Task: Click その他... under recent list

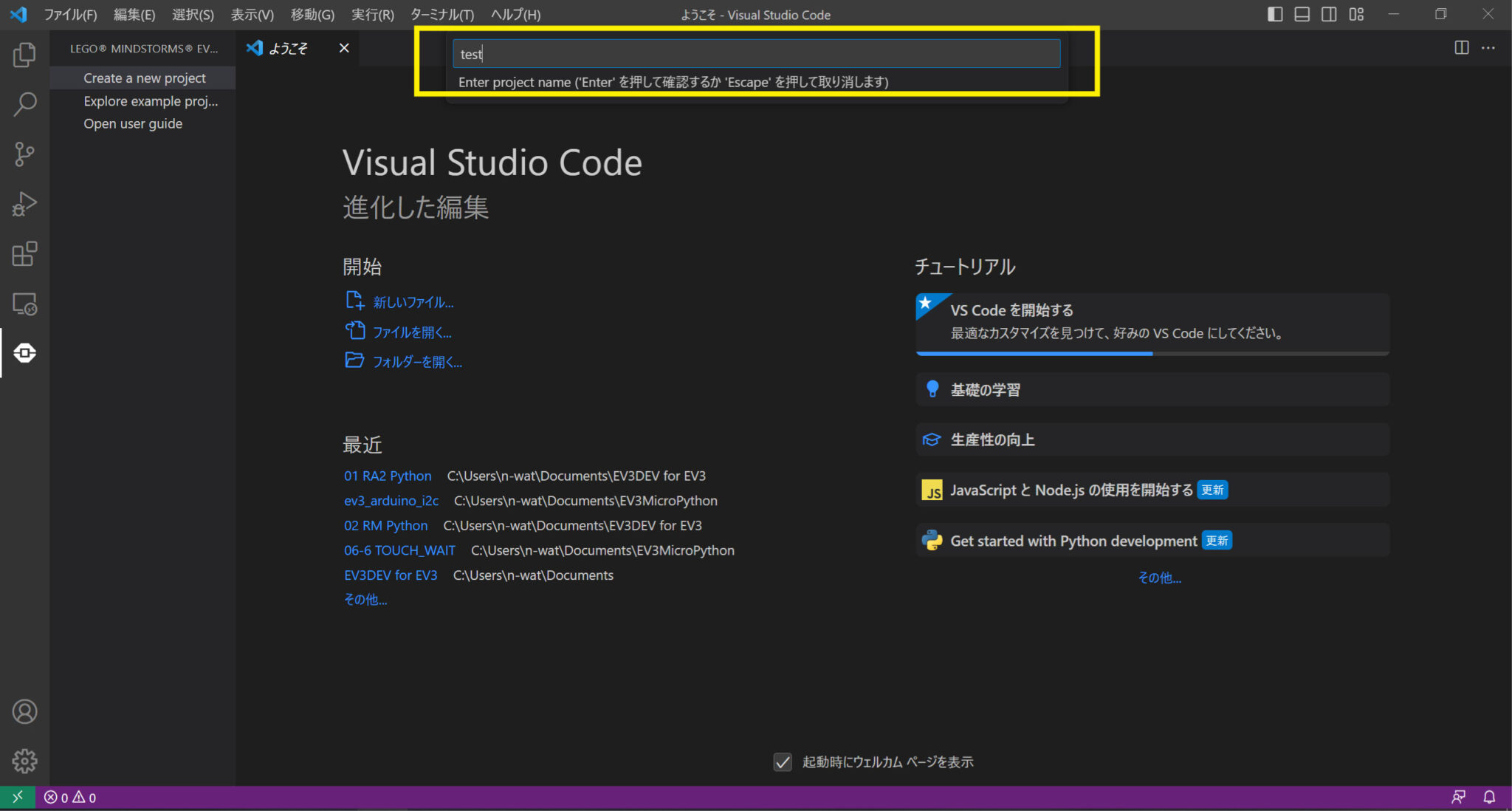Action: (x=365, y=600)
